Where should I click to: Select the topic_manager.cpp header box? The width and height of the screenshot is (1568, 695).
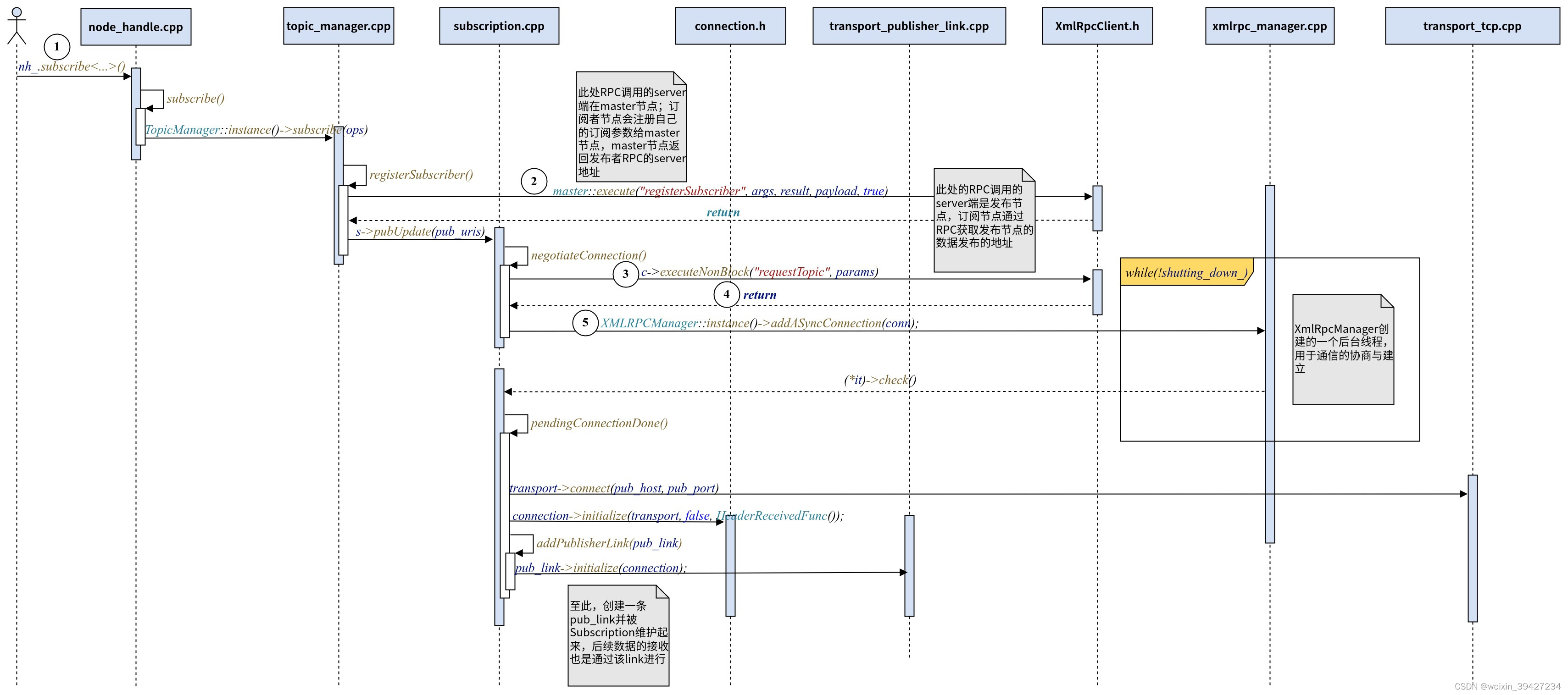(339, 26)
